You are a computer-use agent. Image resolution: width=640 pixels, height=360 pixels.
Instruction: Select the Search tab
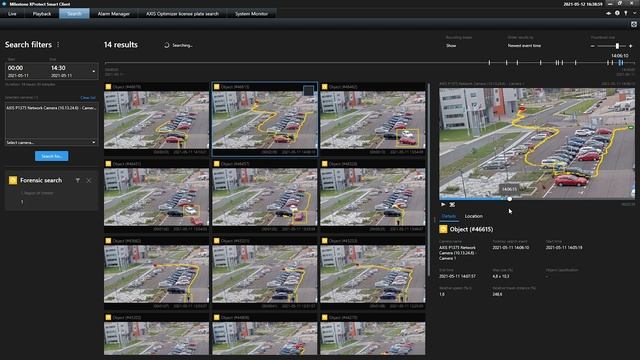click(x=74, y=13)
